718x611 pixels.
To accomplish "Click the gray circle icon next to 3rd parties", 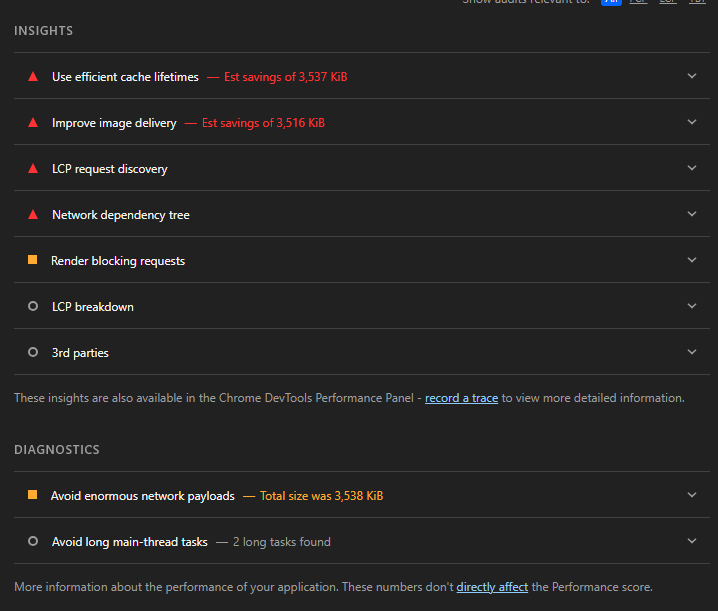I will click(x=33, y=353).
